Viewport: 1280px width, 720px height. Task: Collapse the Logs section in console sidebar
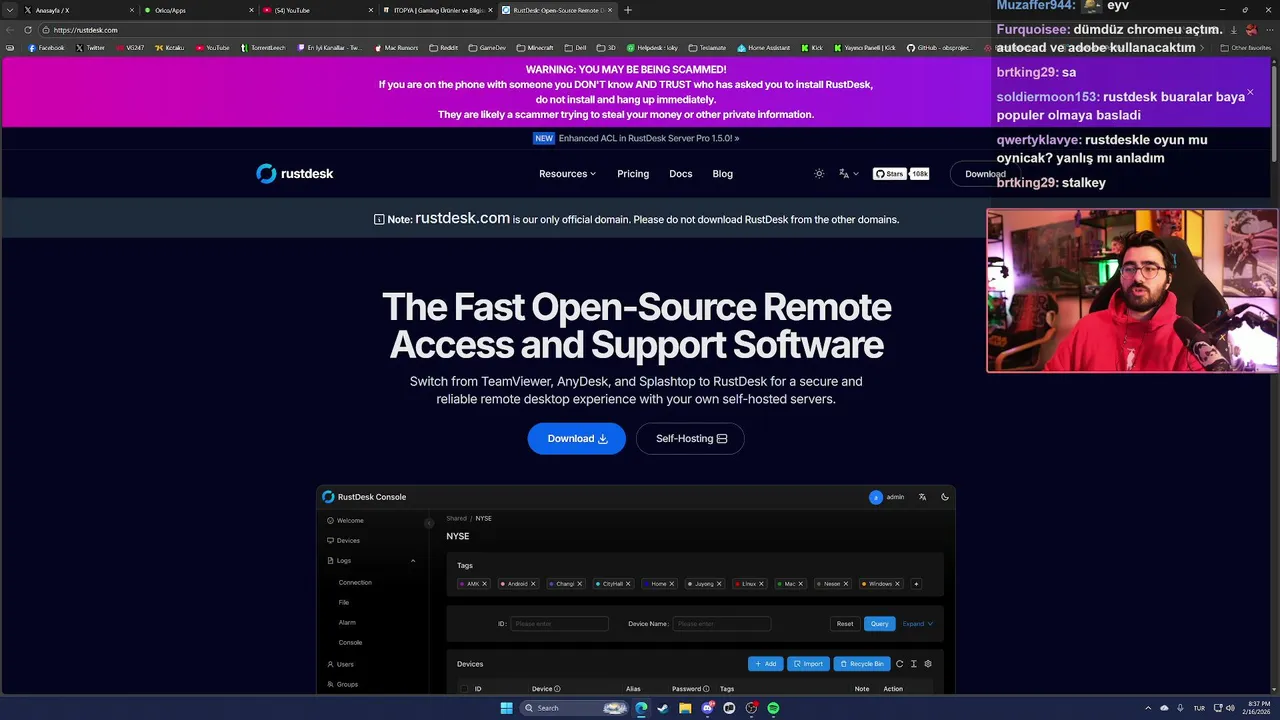pos(413,561)
